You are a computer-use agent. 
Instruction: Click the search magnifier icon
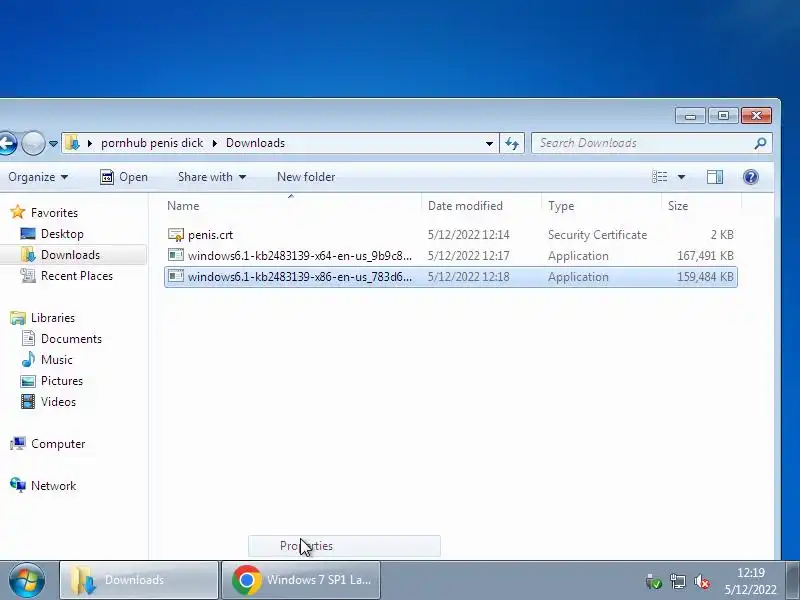pyautogui.click(x=760, y=143)
